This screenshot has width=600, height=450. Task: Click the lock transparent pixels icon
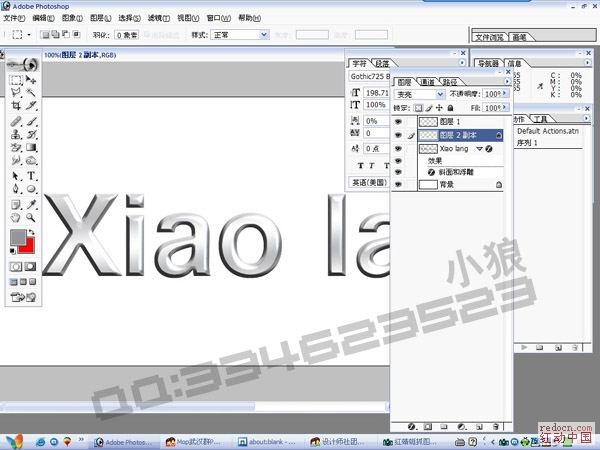[x=420, y=107]
